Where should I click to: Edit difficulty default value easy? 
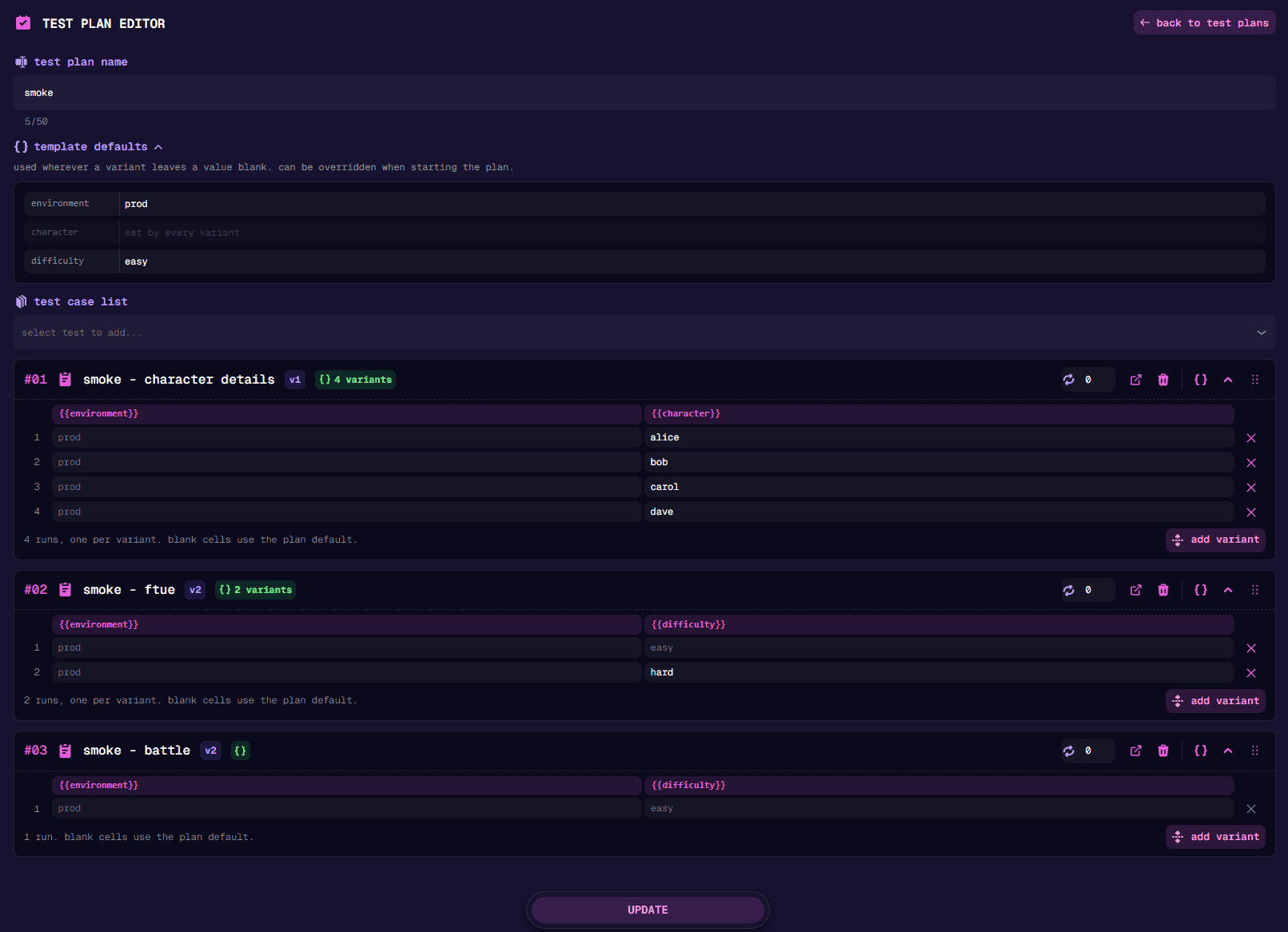point(692,261)
